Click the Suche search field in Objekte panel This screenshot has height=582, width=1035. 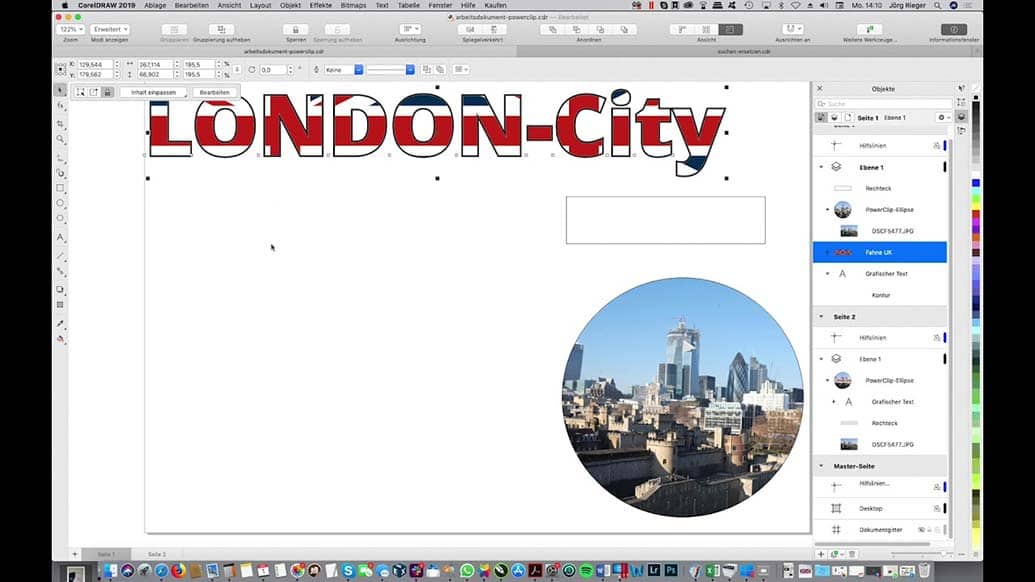[884, 104]
